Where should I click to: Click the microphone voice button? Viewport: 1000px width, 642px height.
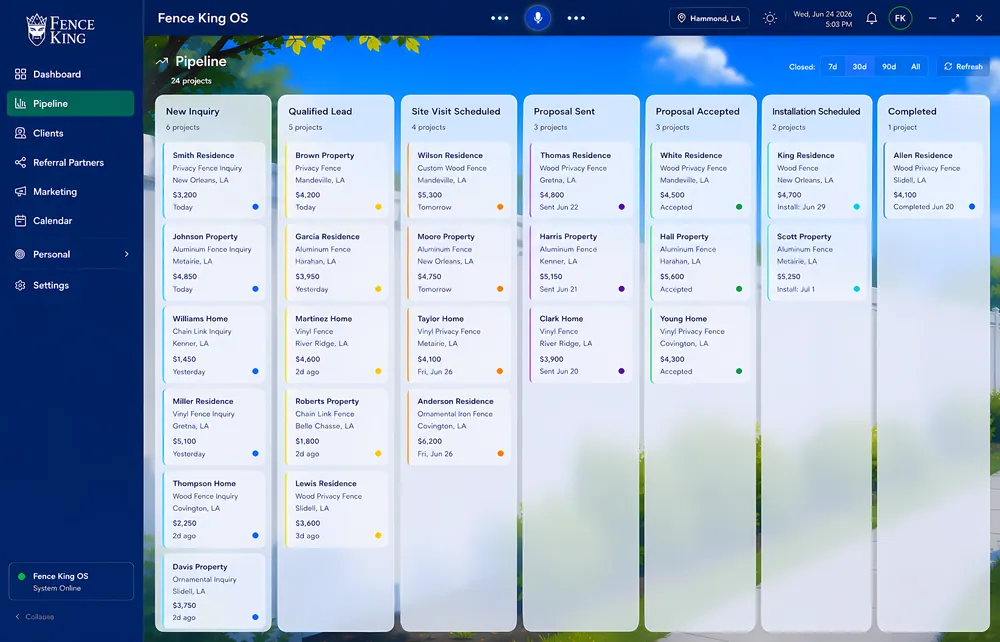tap(538, 18)
